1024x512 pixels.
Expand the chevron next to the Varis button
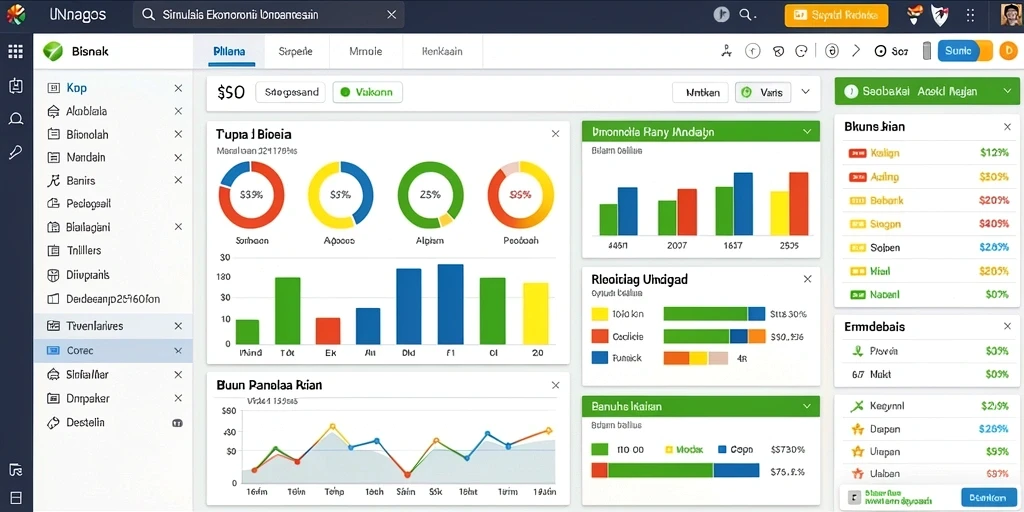point(805,92)
